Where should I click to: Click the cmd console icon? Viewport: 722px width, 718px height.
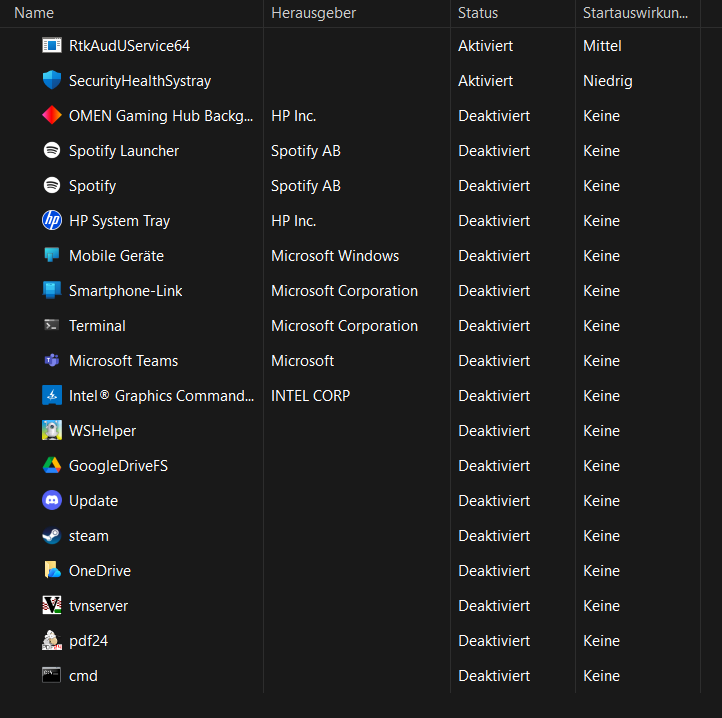point(52,675)
